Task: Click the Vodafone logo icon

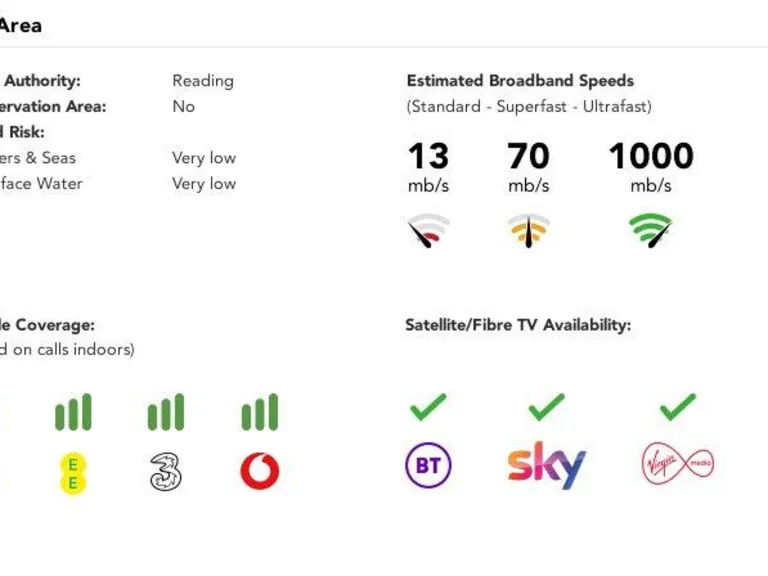Action: pos(260,471)
